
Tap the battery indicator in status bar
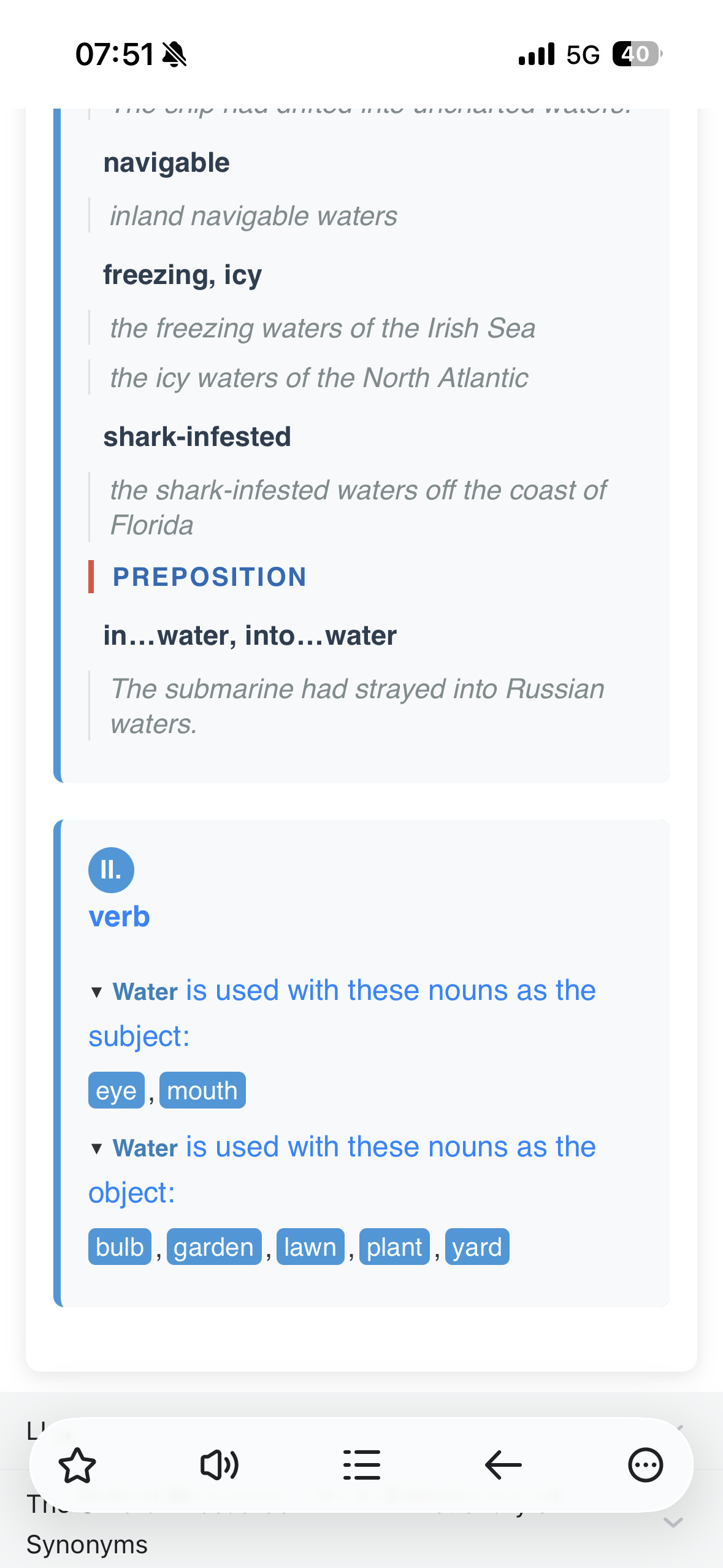coord(637,54)
